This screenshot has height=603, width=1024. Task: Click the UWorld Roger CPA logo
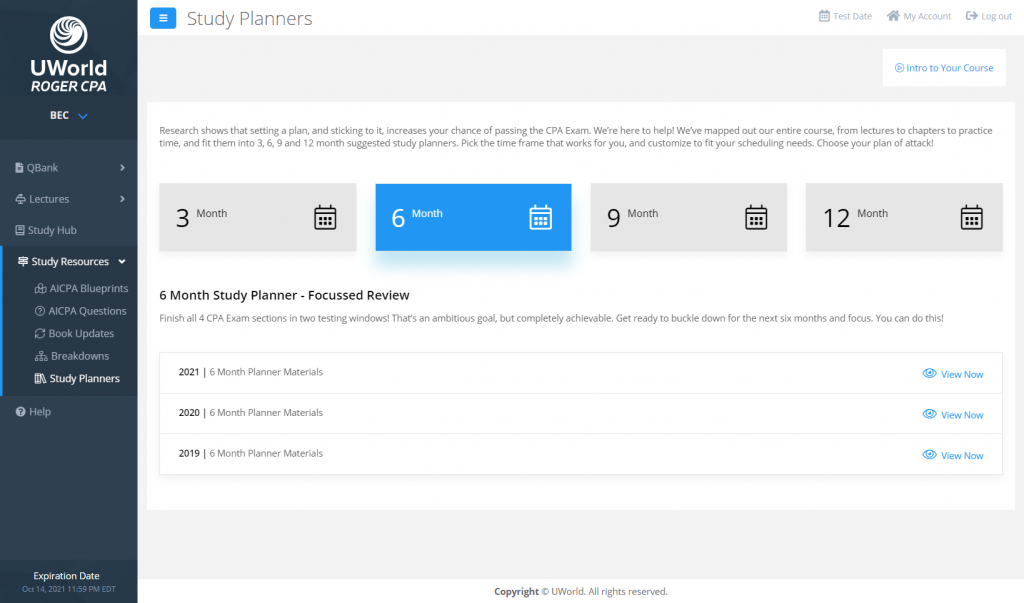pyautogui.click(x=69, y=55)
